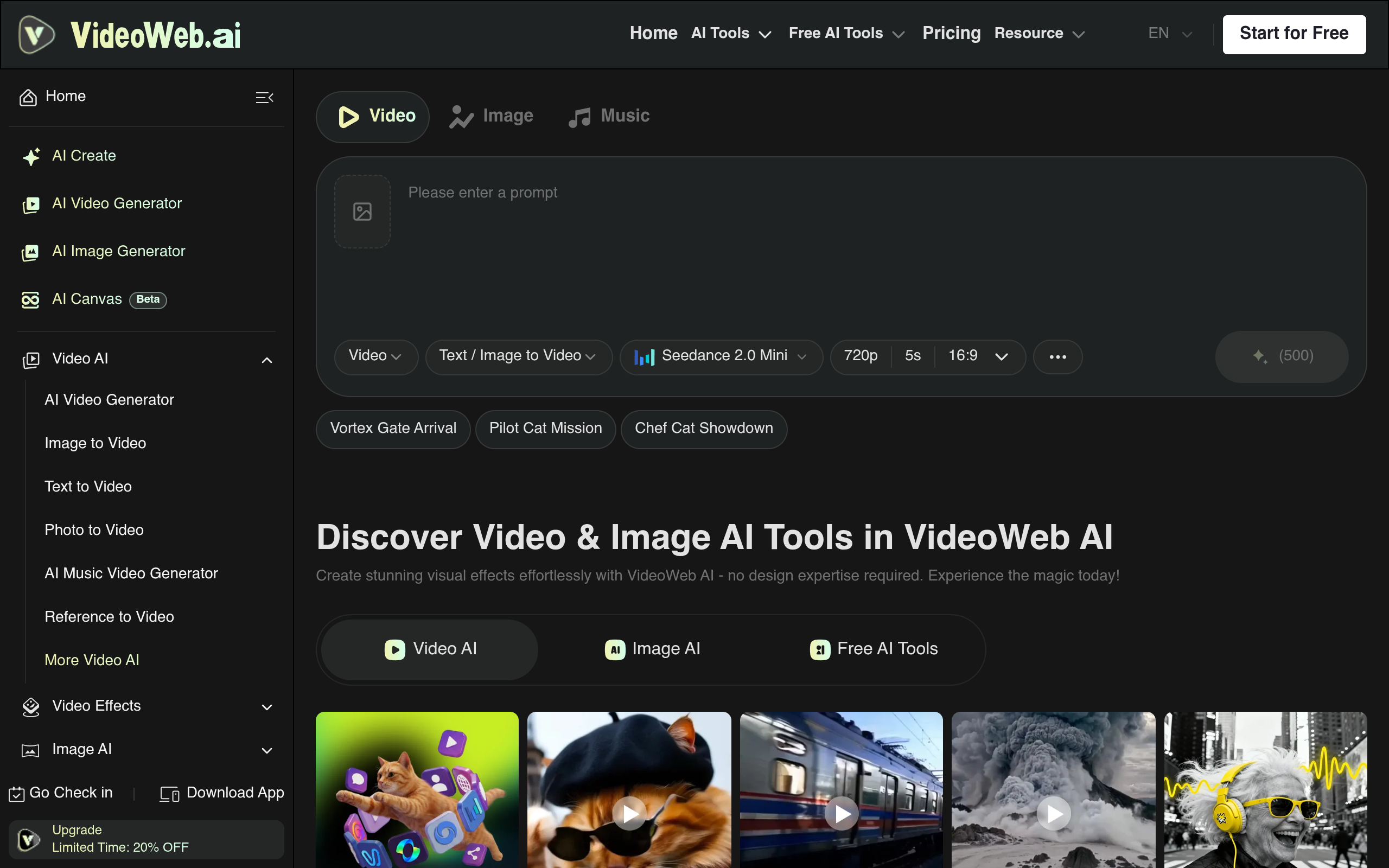Open the Free AI Tools nav dropdown
The height and width of the screenshot is (868, 1389).
(x=846, y=34)
